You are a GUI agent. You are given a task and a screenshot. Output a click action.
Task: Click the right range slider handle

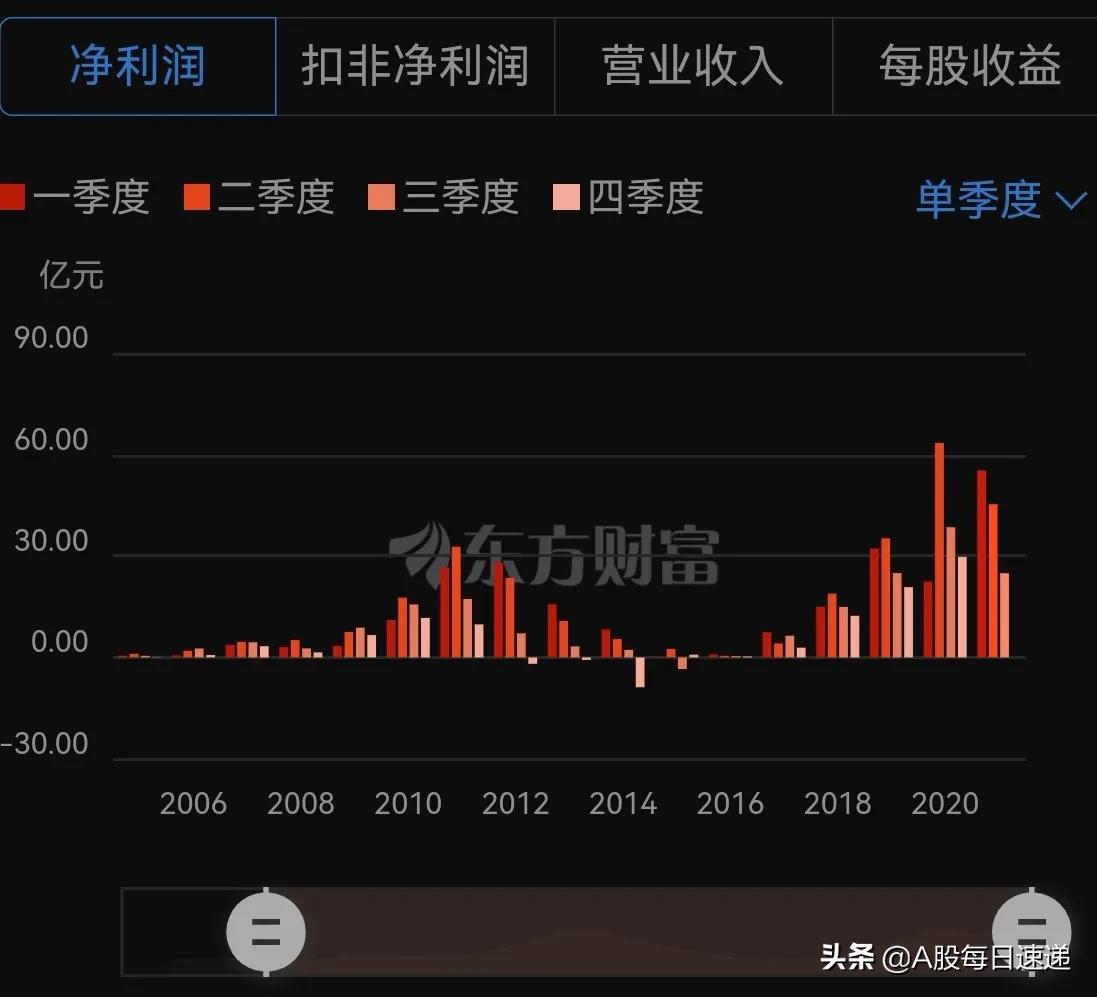click(1031, 932)
